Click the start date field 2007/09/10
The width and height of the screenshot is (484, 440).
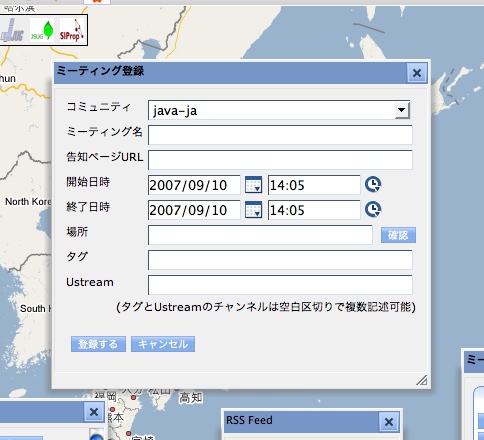(x=194, y=185)
